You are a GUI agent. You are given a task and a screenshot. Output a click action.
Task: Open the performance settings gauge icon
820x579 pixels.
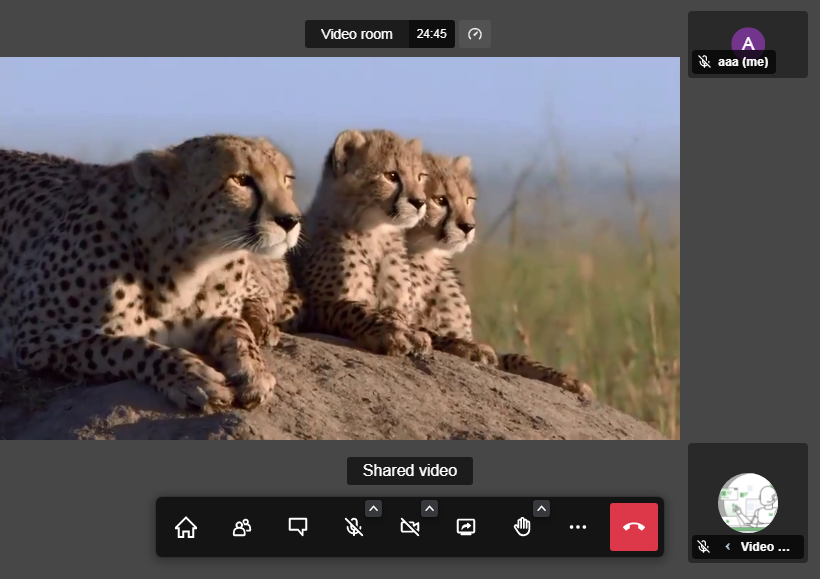click(x=475, y=34)
